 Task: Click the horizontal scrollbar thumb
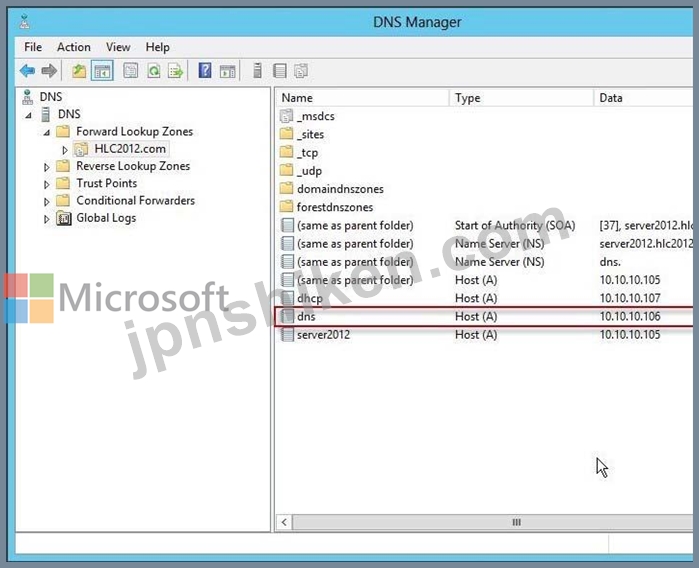tap(493, 522)
